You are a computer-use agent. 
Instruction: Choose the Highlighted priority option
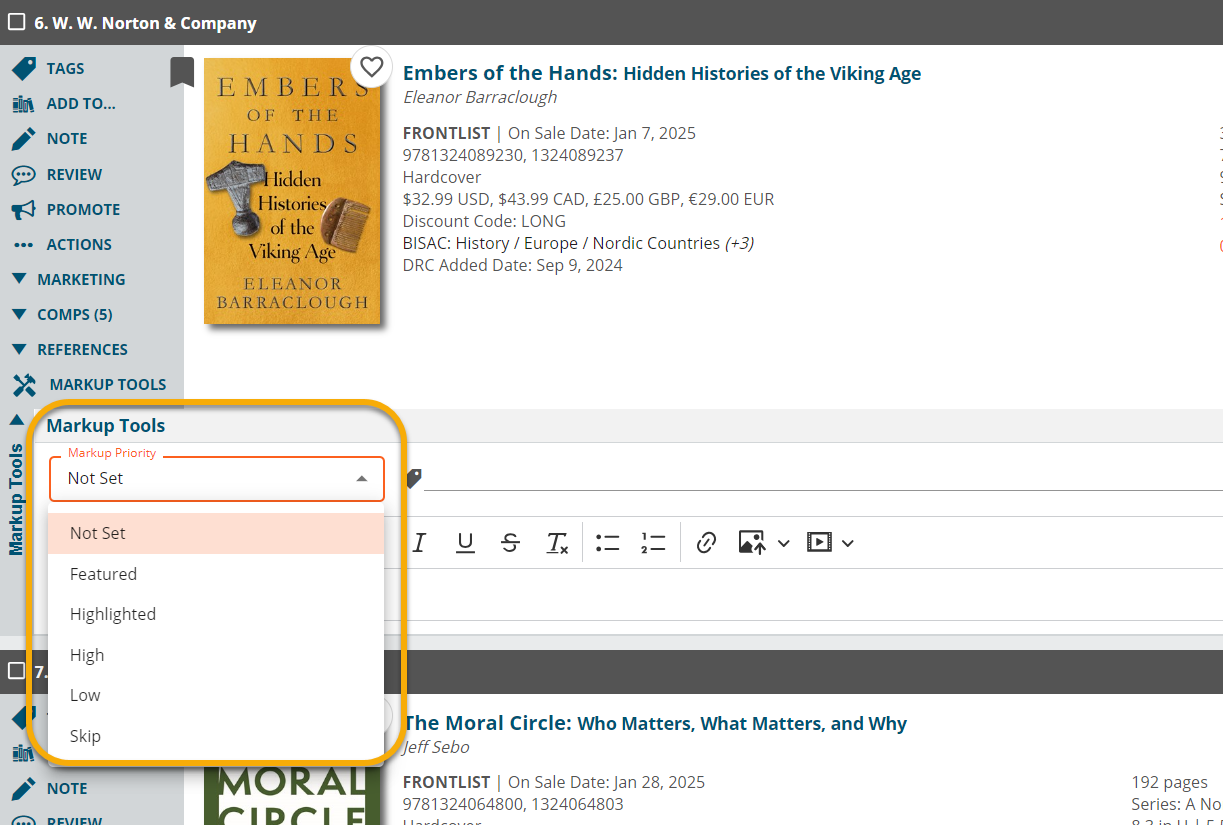click(217, 614)
